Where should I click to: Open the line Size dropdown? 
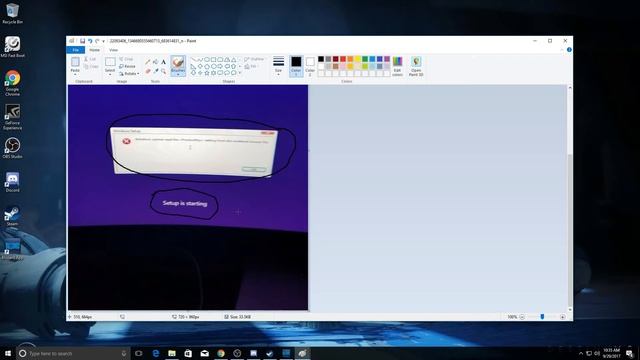[x=278, y=66]
